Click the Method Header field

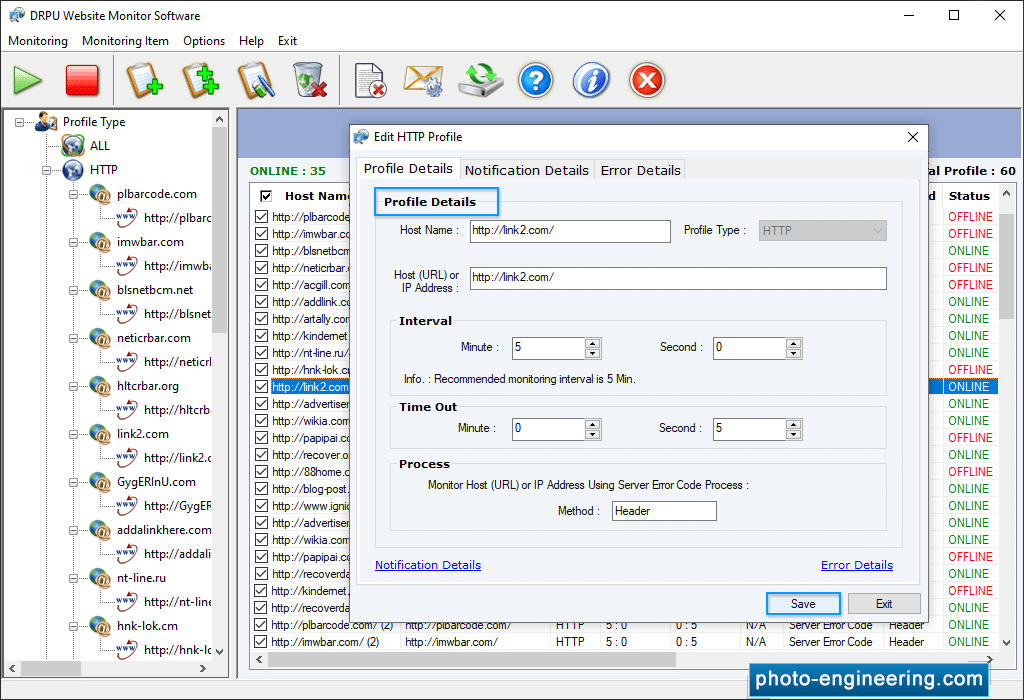click(x=664, y=511)
